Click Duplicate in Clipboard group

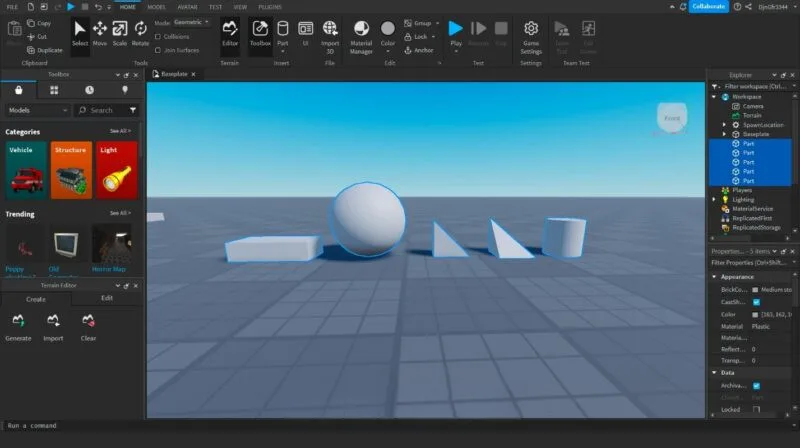(44, 50)
